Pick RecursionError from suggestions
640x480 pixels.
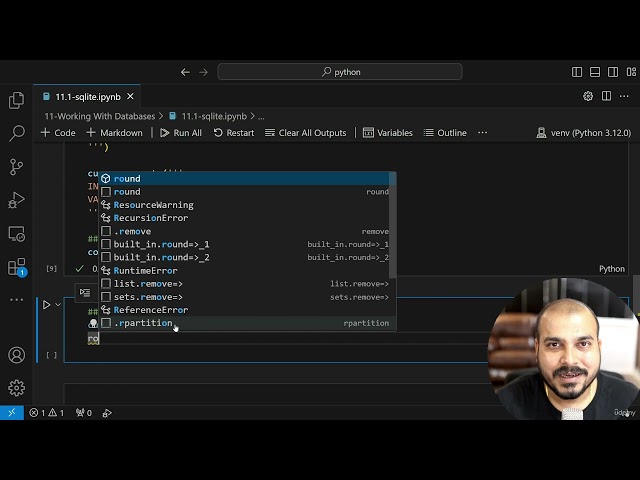pyautogui.click(x=244, y=218)
